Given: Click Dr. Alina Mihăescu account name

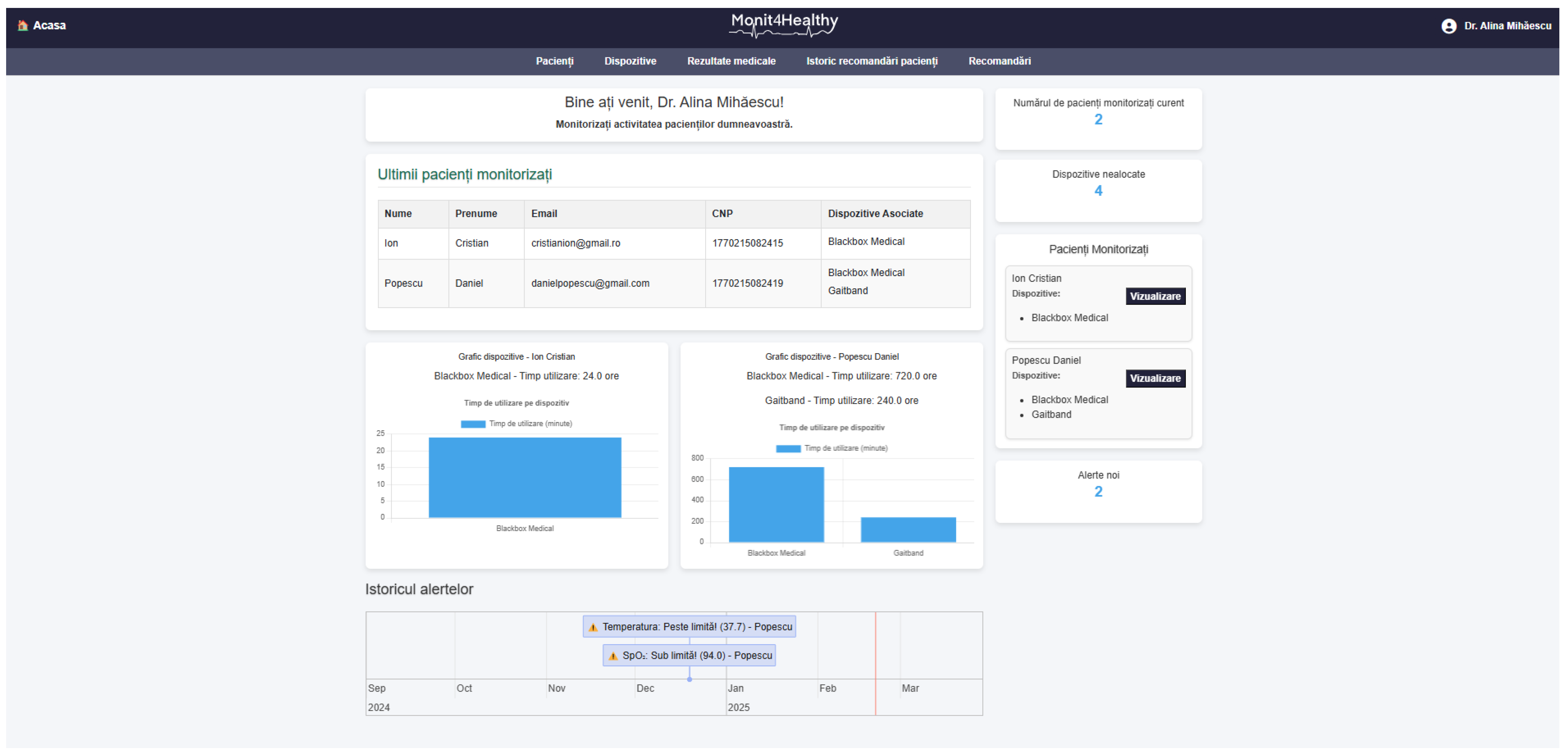Looking at the screenshot, I should click(1507, 26).
